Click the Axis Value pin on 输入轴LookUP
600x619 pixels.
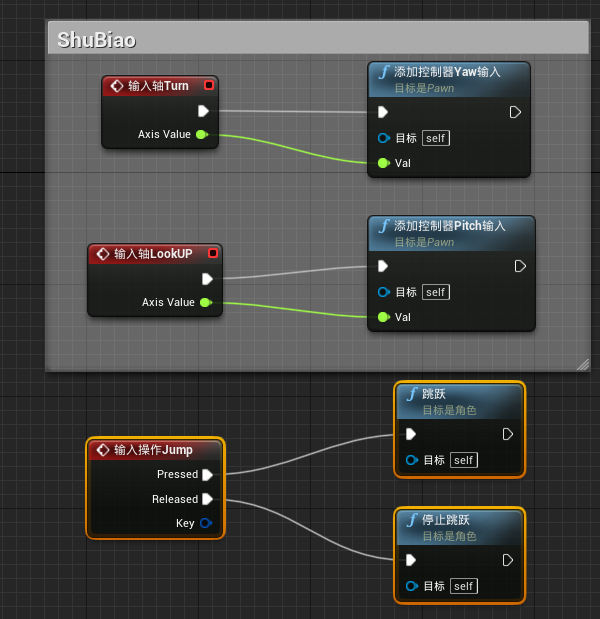pos(206,302)
